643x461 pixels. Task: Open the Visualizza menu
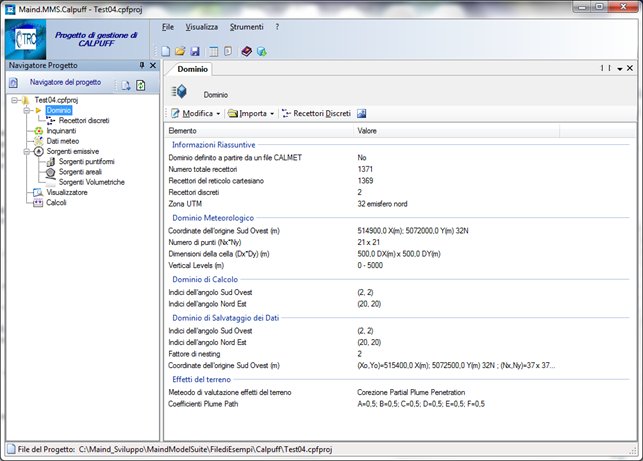(201, 27)
